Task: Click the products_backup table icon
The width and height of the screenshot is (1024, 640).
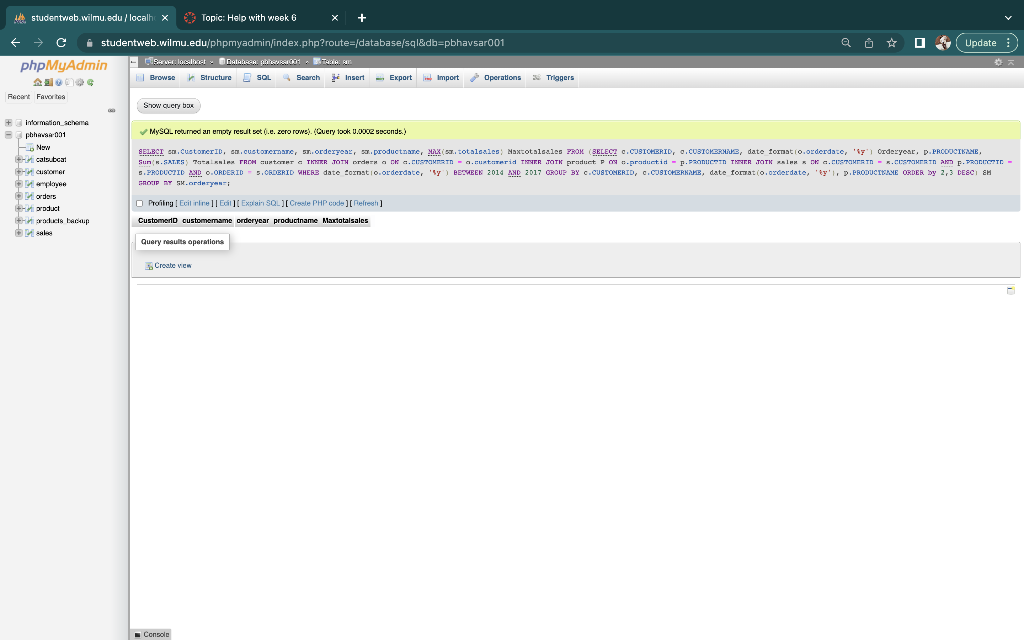Action: [29, 221]
